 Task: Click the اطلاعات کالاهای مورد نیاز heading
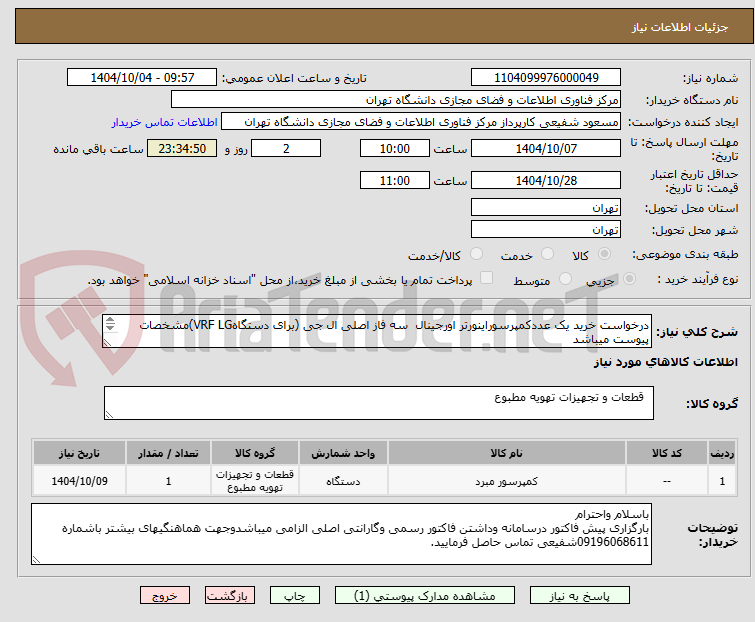(x=665, y=362)
